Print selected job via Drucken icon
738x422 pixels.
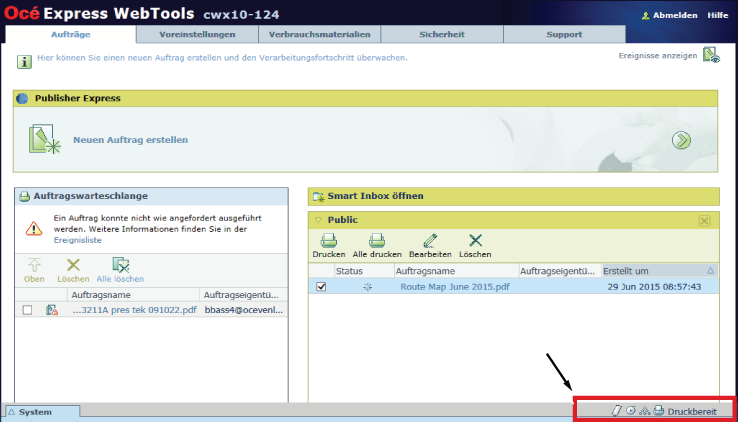click(329, 240)
